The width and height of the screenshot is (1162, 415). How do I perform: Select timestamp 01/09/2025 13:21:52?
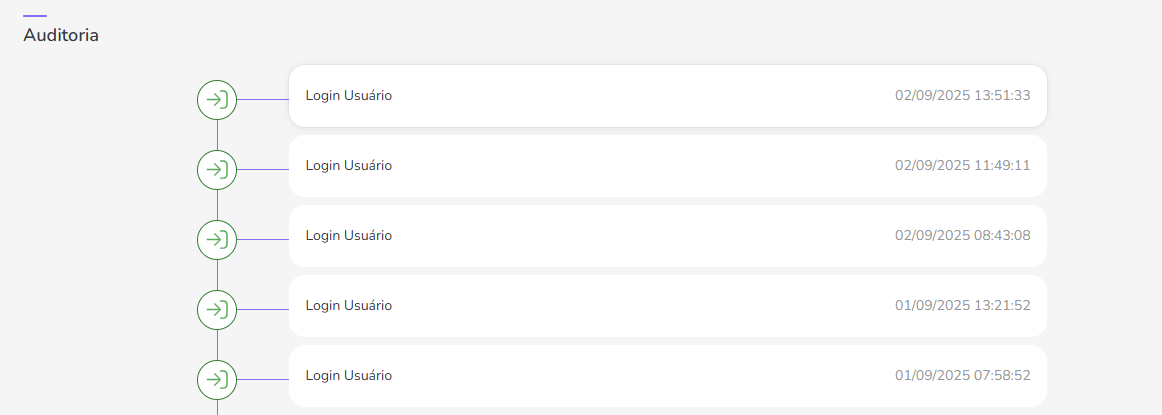click(962, 306)
